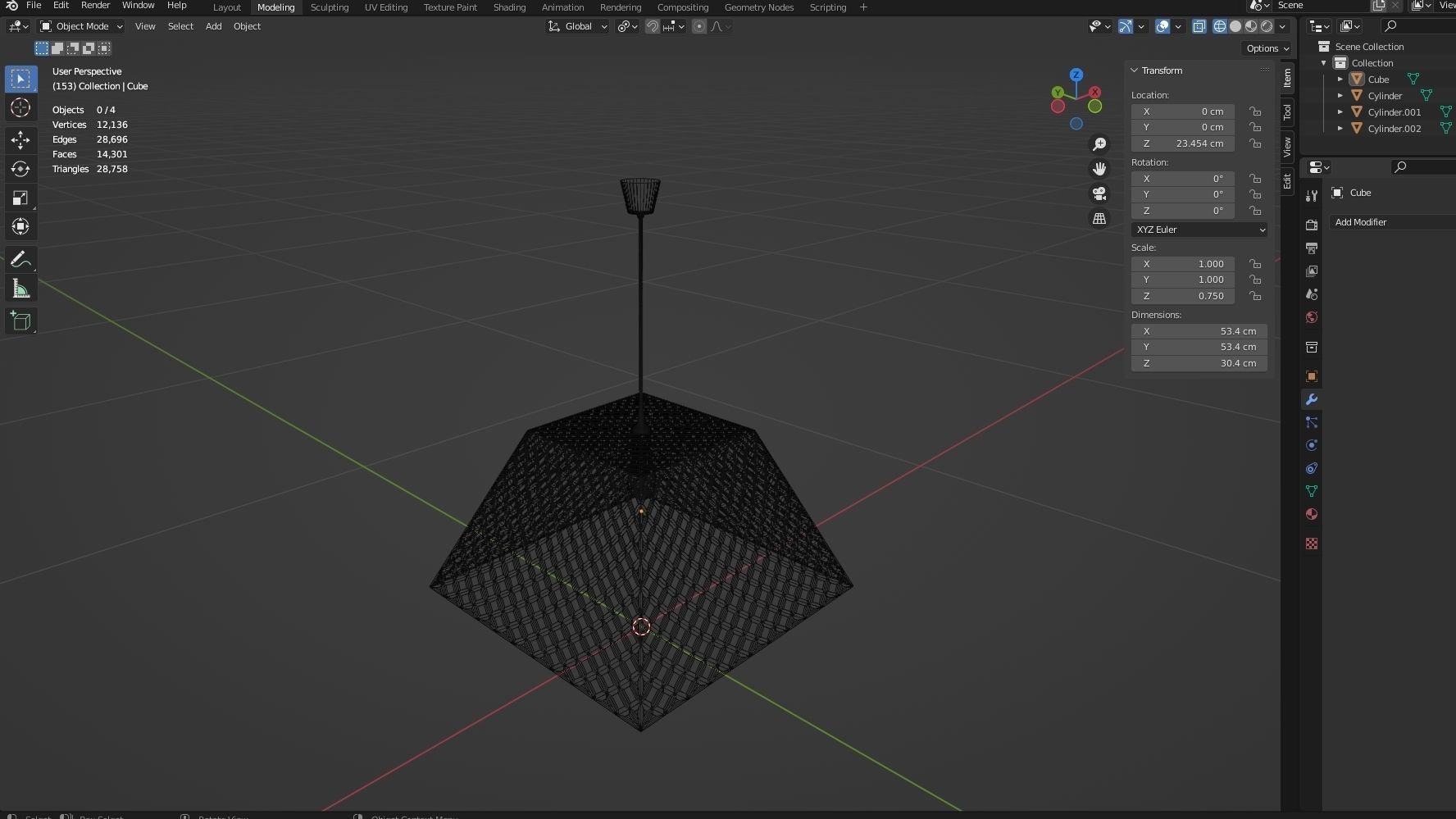Open the Output properties tab
The width and height of the screenshot is (1456, 819).
click(x=1312, y=248)
